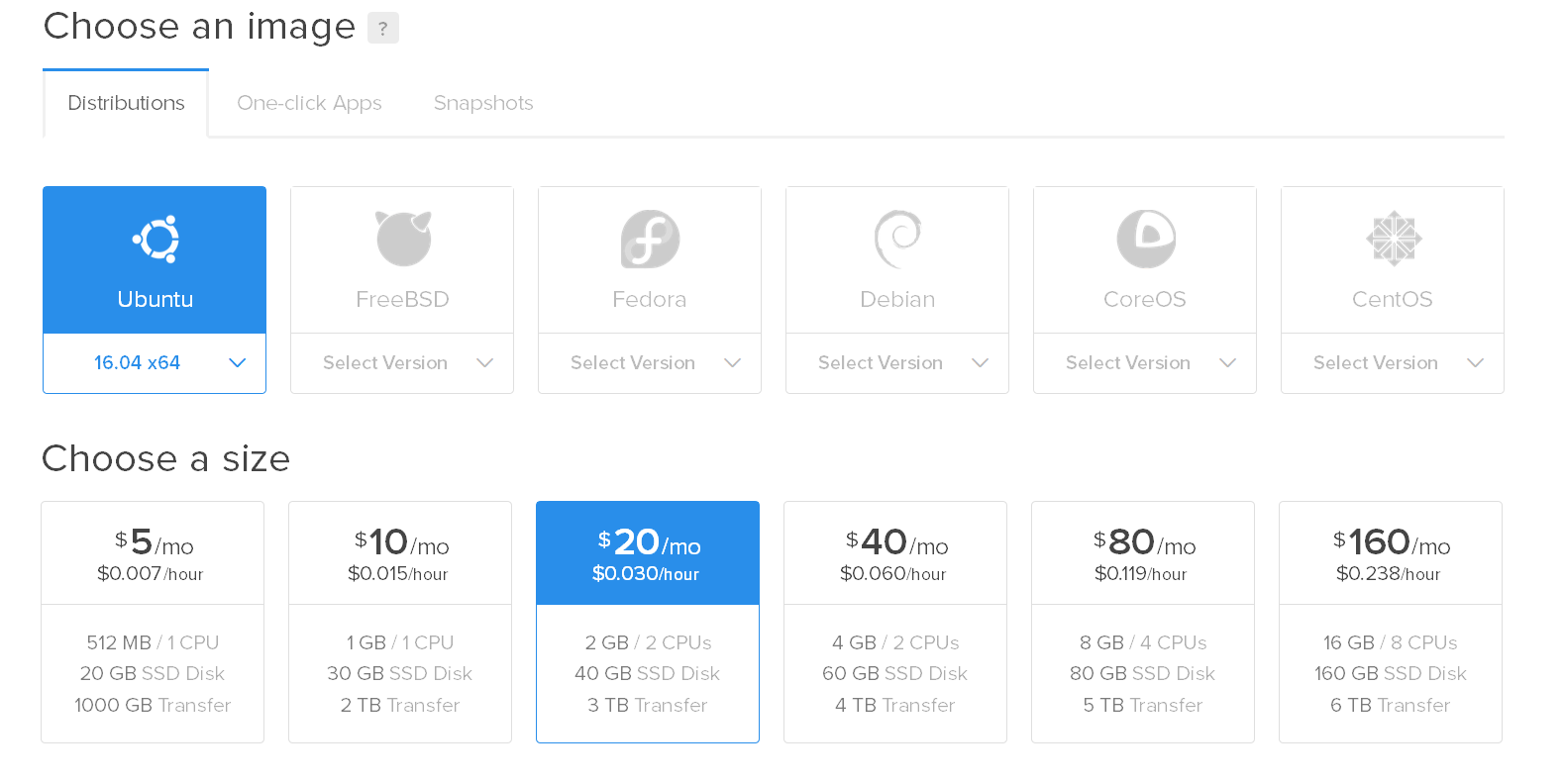Pick the $40/mo size option
Screen dimensions: 1564x784
895,621
